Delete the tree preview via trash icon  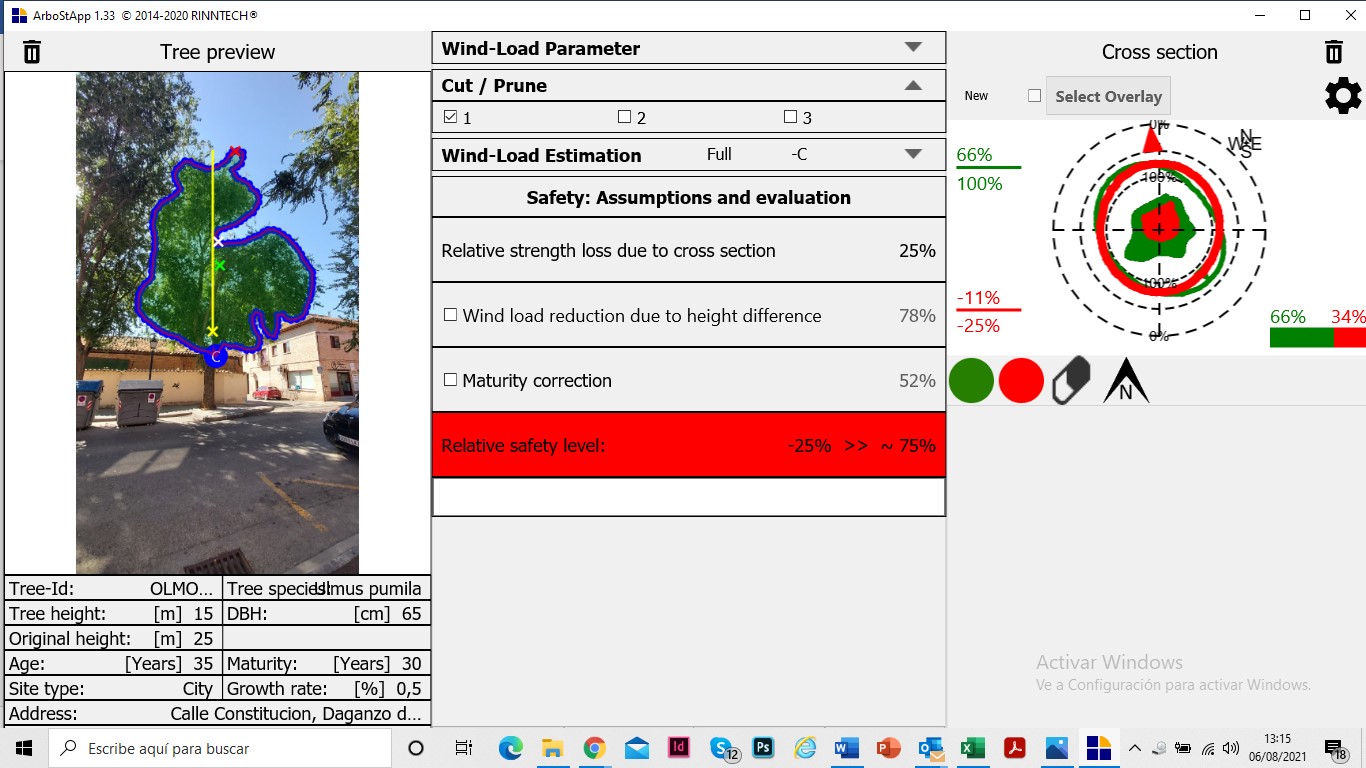click(x=32, y=51)
